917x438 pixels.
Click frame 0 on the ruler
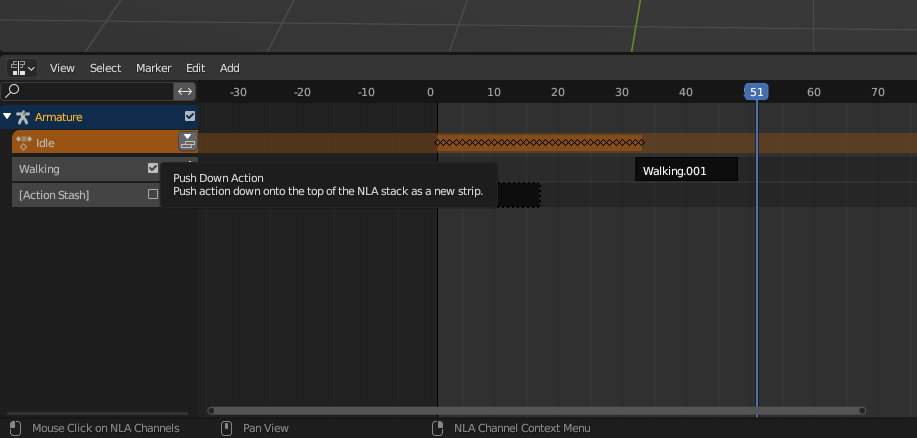click(430, 92)
